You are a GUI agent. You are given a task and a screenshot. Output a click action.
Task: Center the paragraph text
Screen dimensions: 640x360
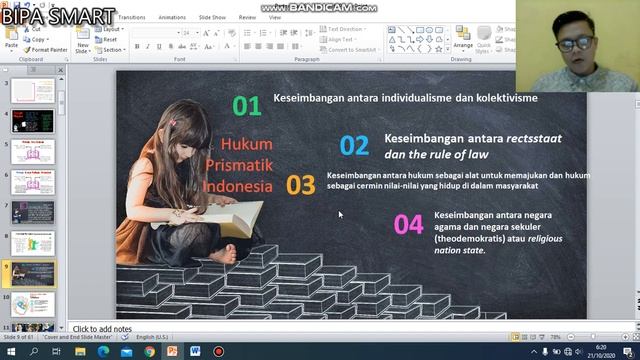tap(258, 47)
